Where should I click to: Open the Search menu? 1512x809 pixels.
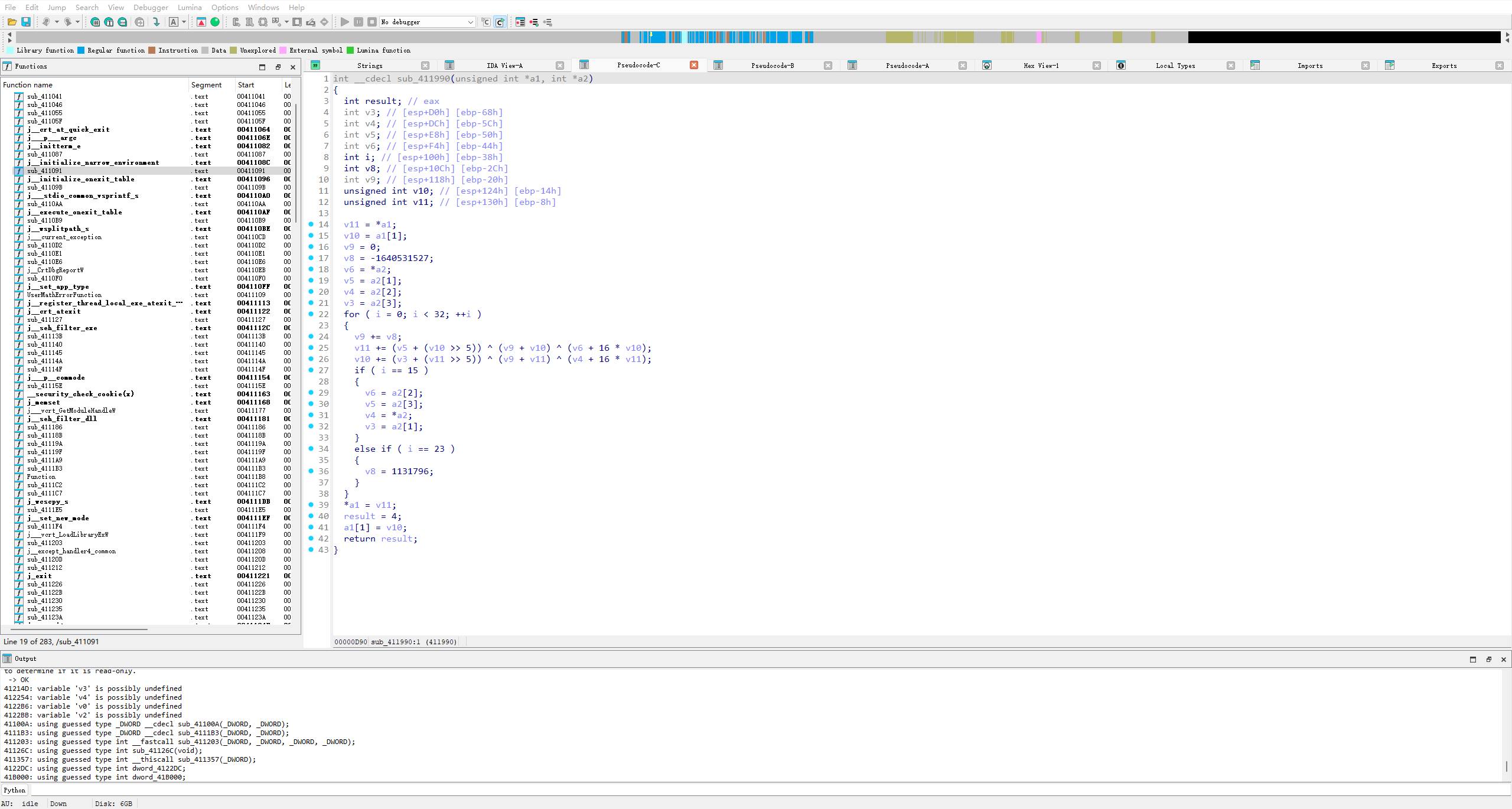[x=87, y=7]
